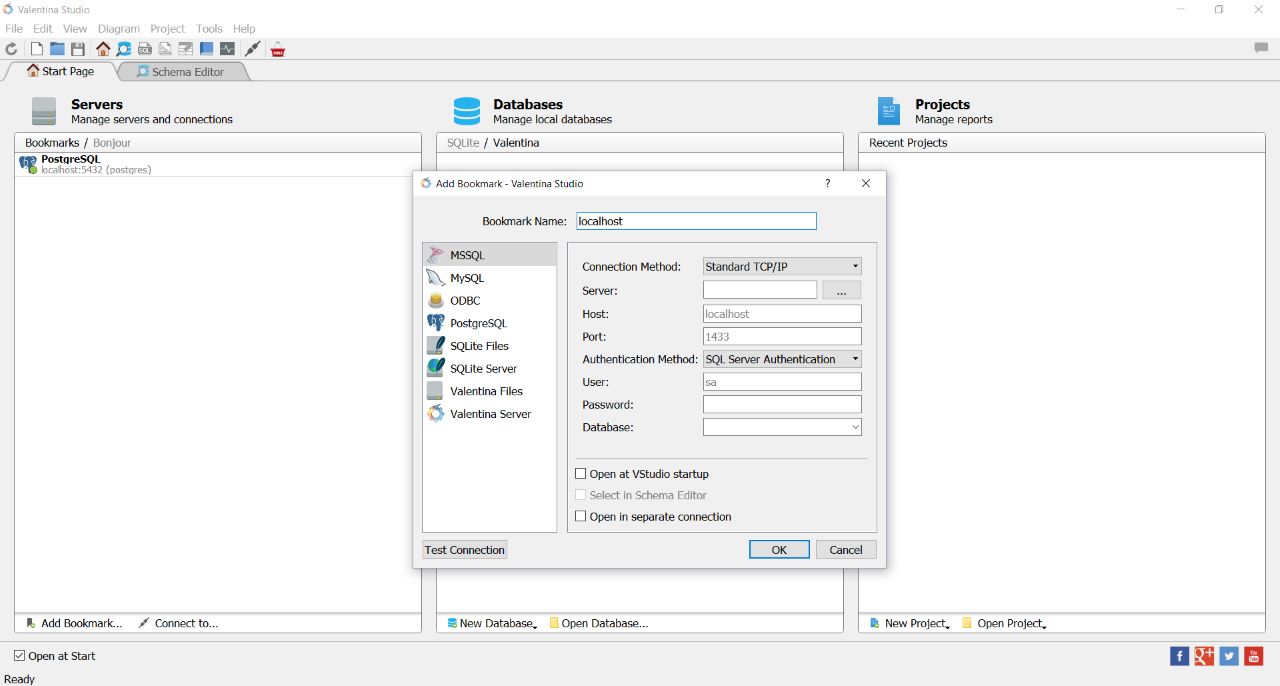The height and width of the screenshot is (686, 1280).
Task: Click the Refresh toolbar icon
Action: 12,49
